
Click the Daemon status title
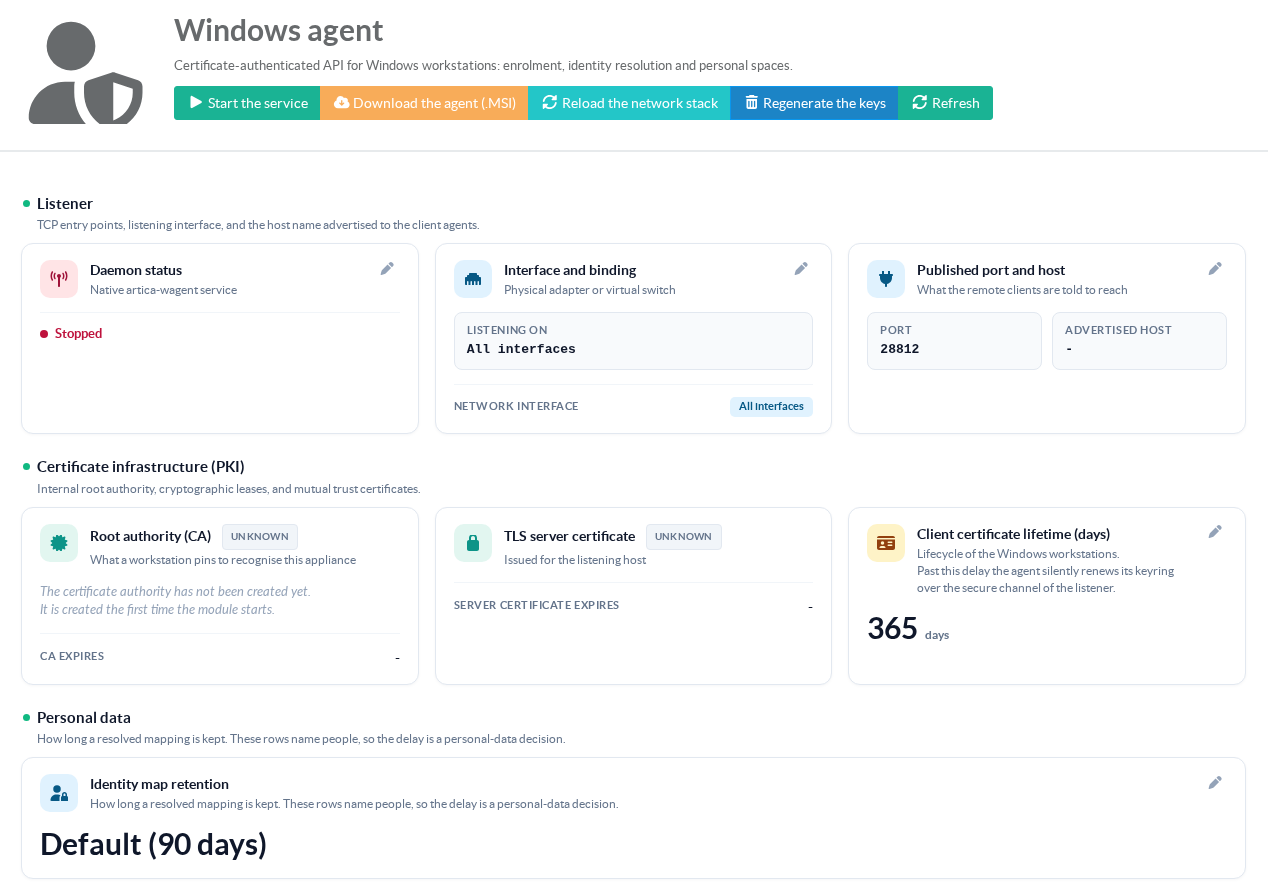[x=136, y=270]
